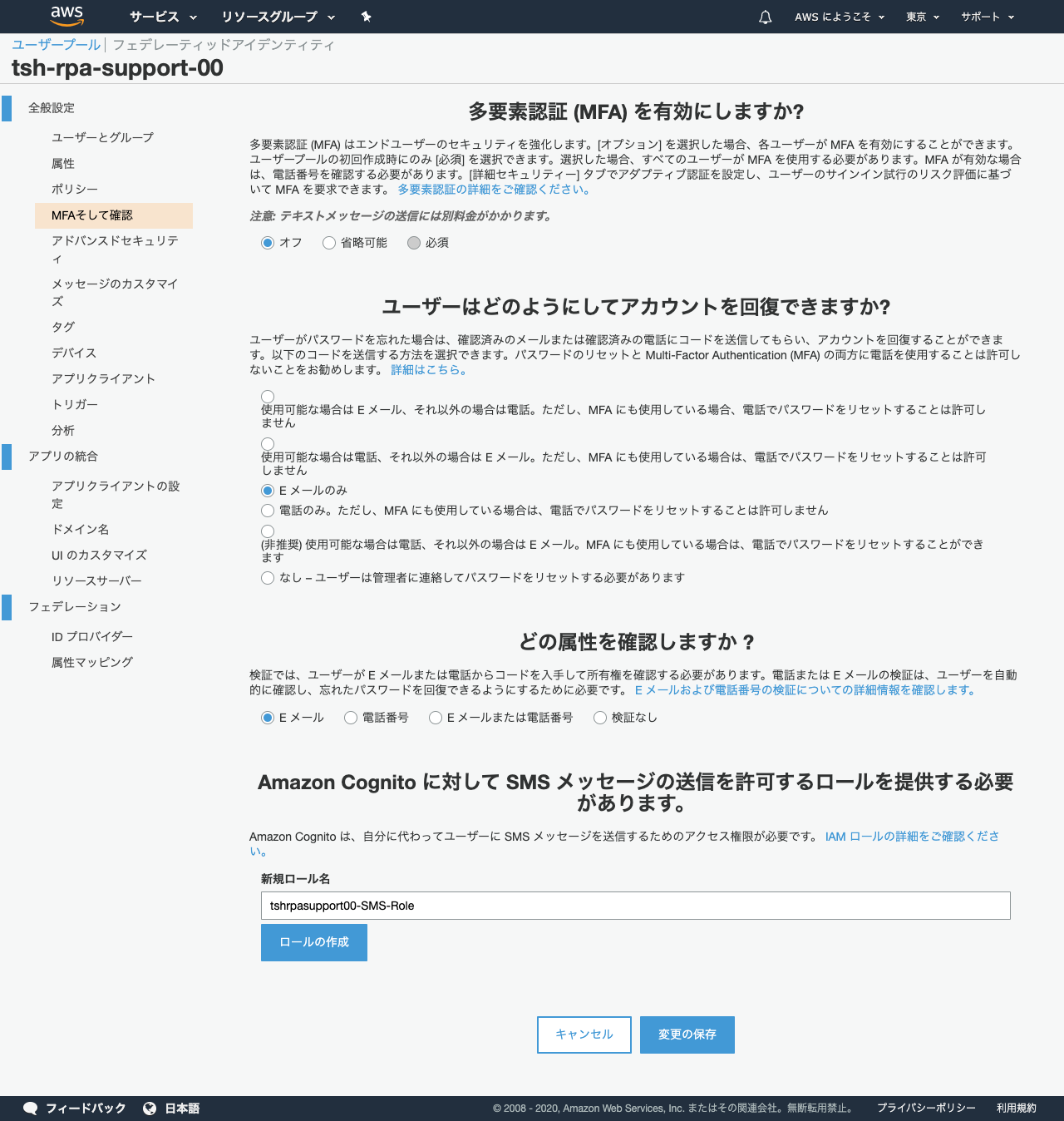Select the なし recovery option
This screenshot has width=1064, height=1121.
coord(268,578)
